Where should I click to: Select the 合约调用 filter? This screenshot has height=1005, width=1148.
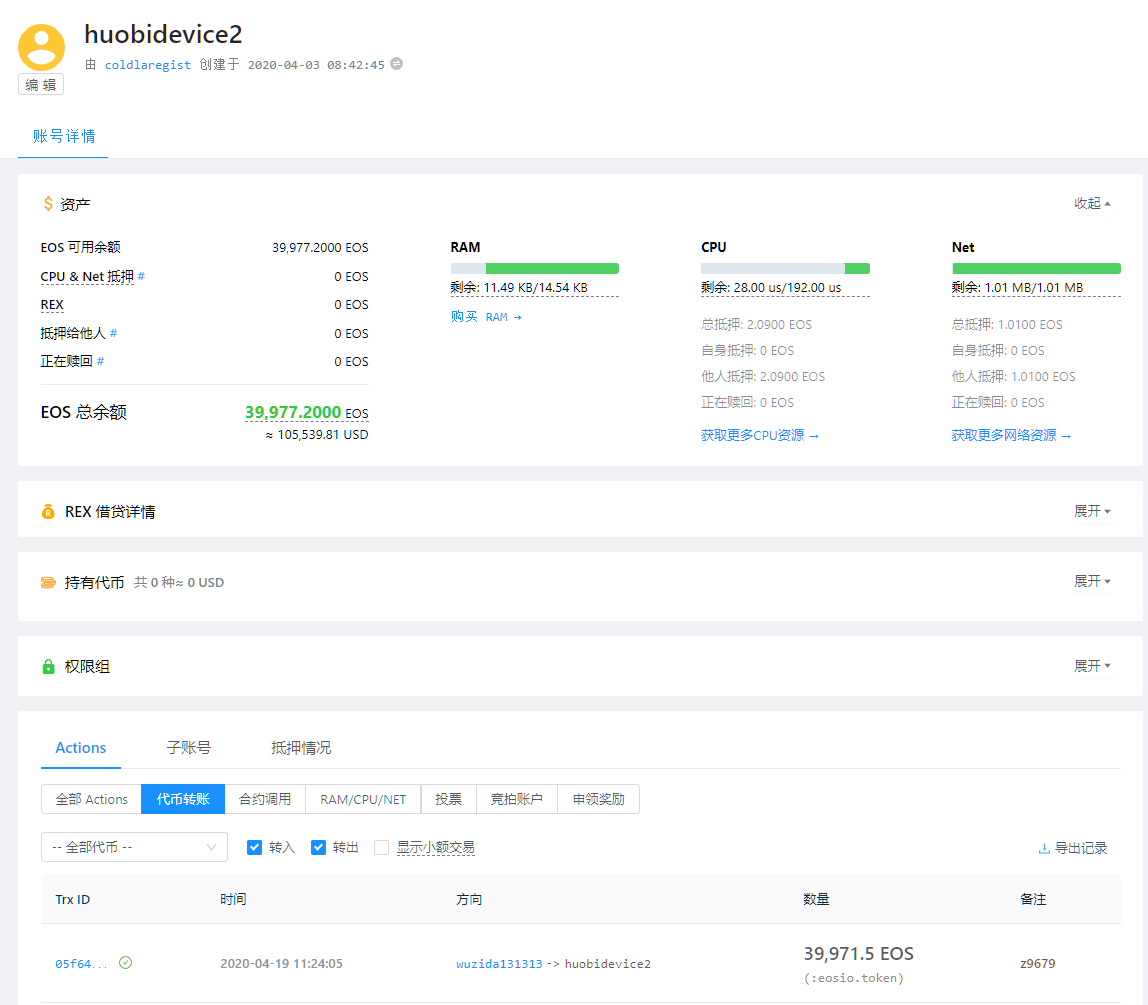pos(265,799)
